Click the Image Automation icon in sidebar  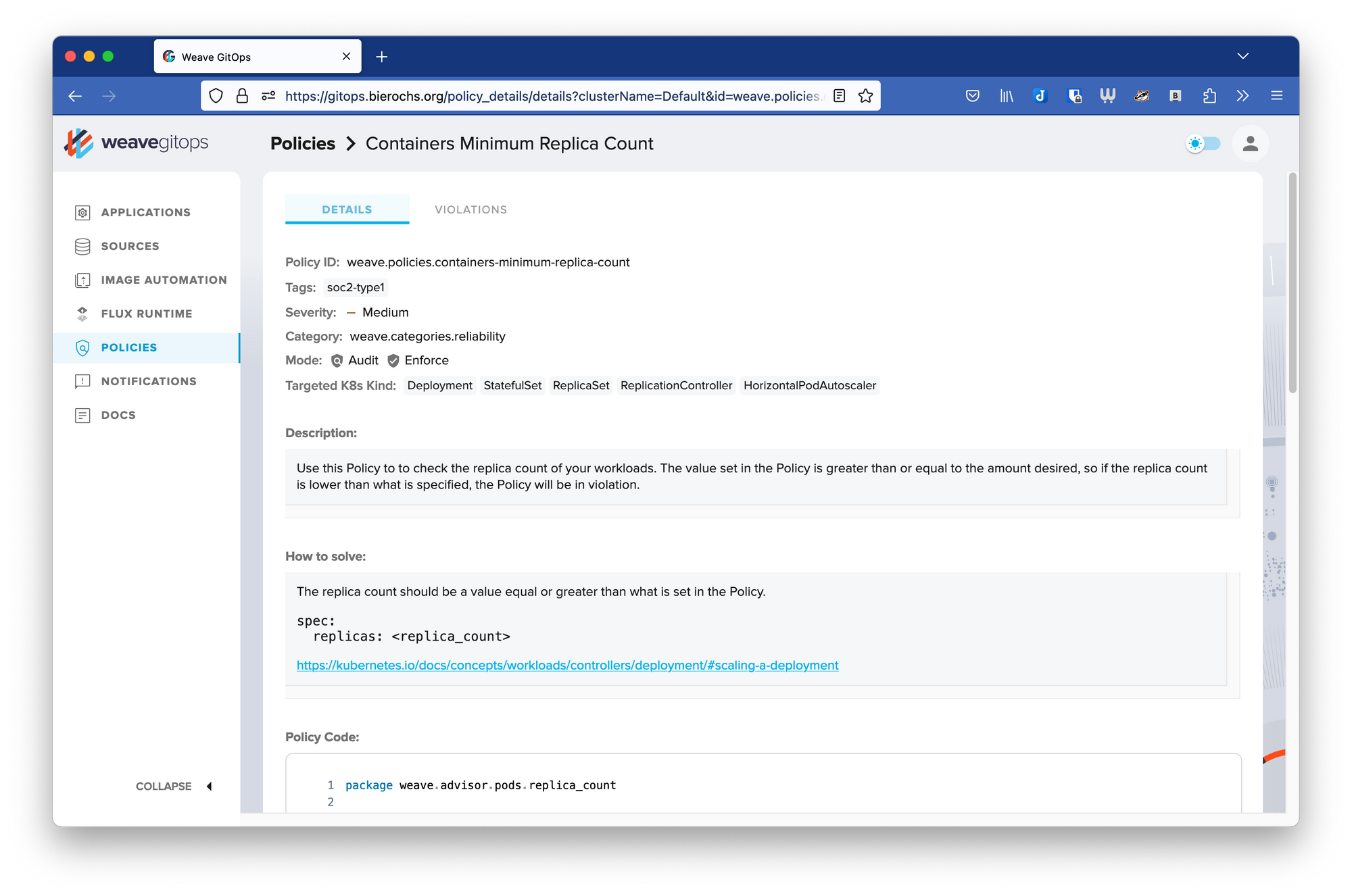(83, 279)
